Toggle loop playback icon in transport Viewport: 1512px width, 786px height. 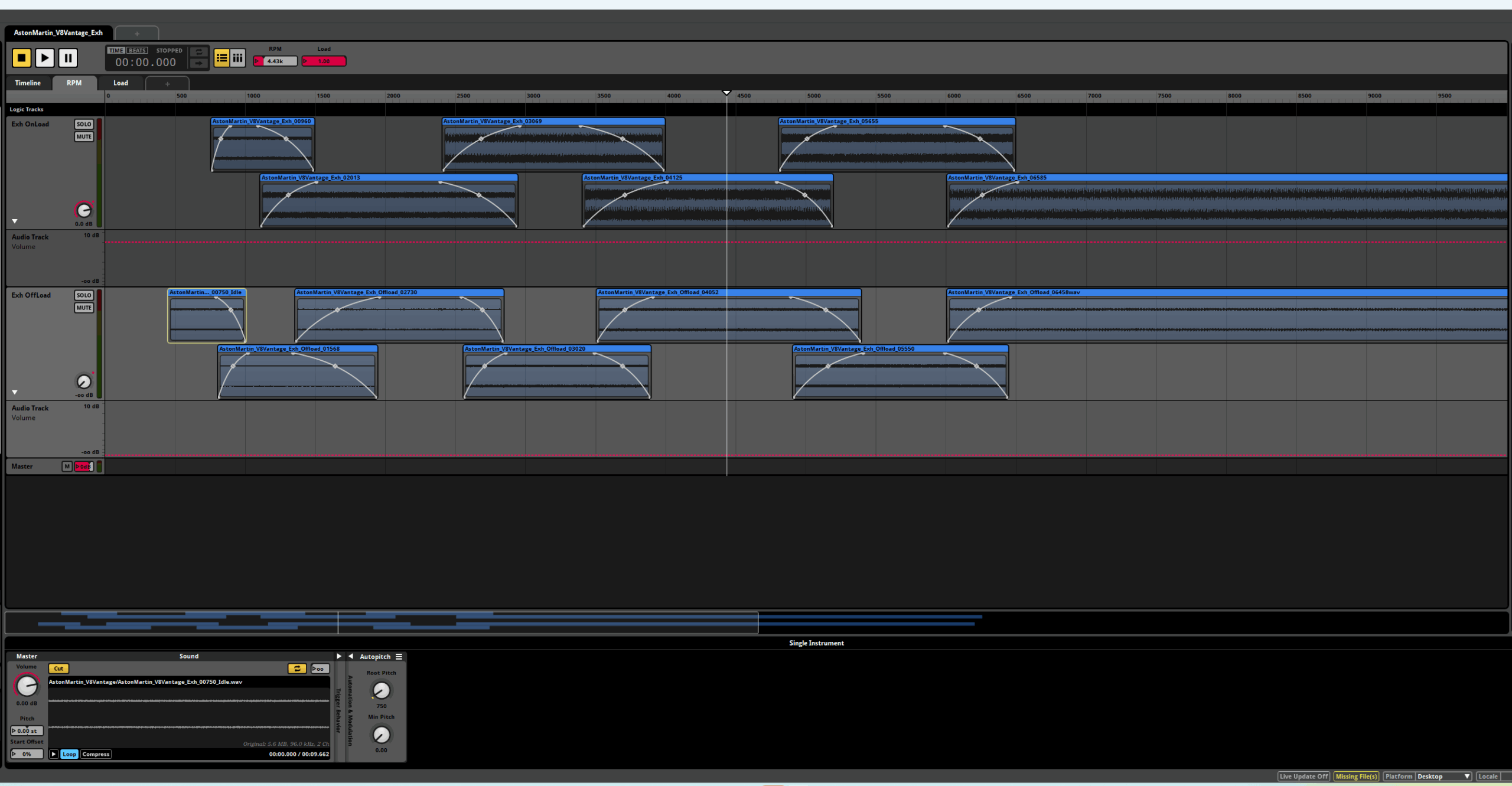click(x=199, y=52)
